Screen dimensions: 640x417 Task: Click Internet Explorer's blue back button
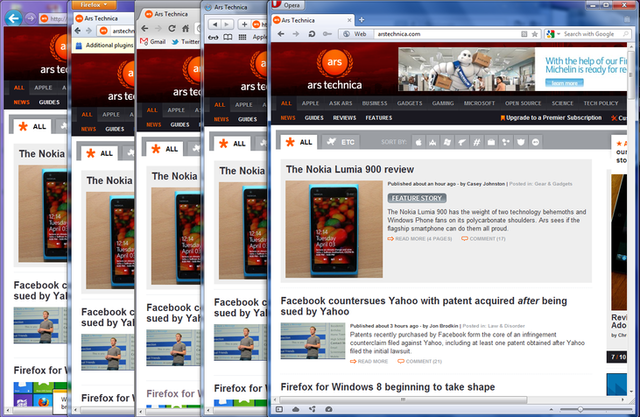[13, 18]
